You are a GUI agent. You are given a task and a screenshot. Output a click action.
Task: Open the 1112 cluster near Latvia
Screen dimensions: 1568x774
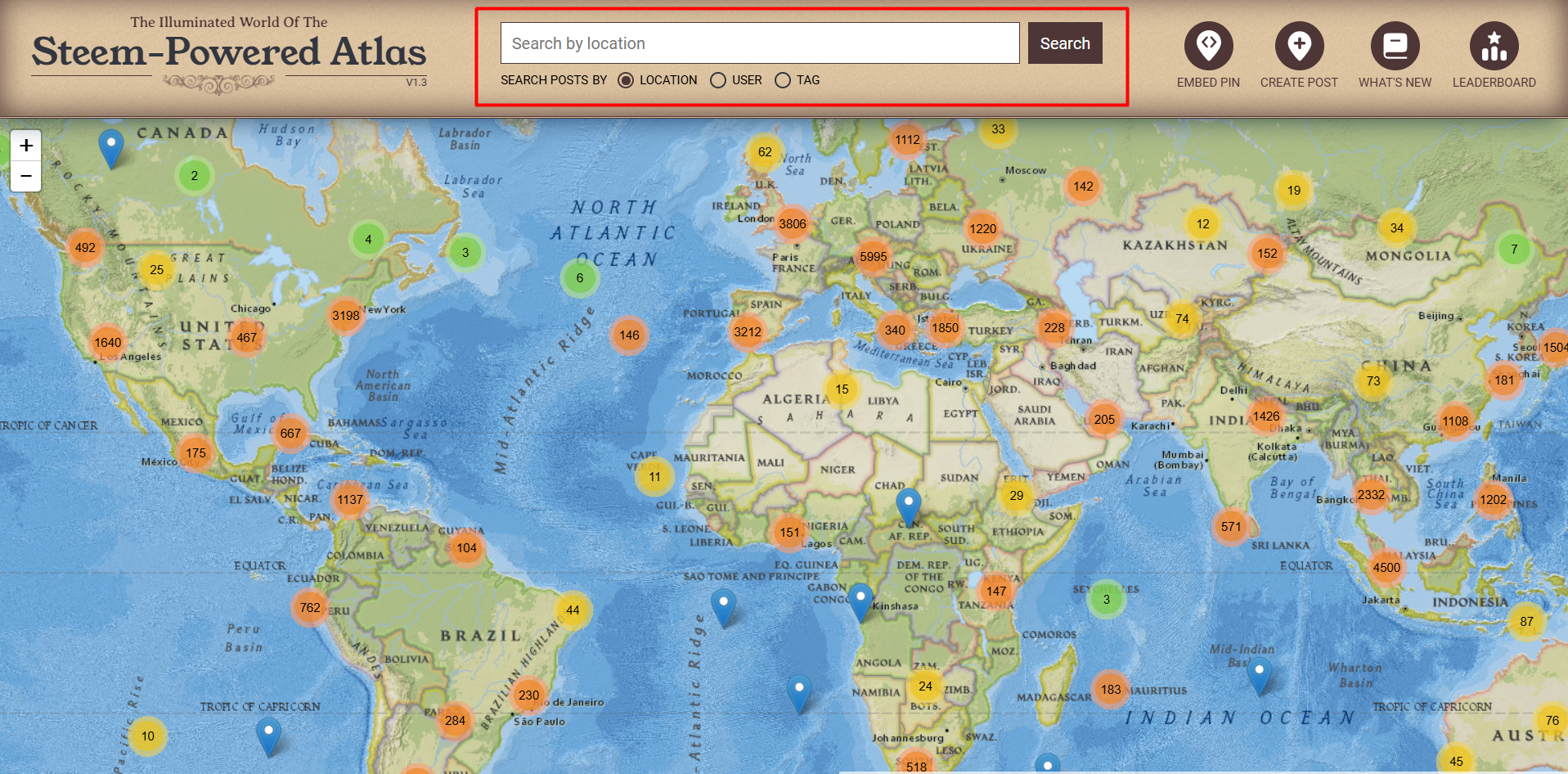[908, 140]
